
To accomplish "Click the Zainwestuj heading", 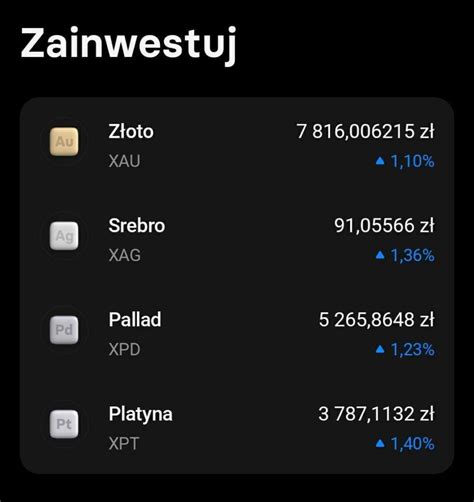I will pos(129,45).
